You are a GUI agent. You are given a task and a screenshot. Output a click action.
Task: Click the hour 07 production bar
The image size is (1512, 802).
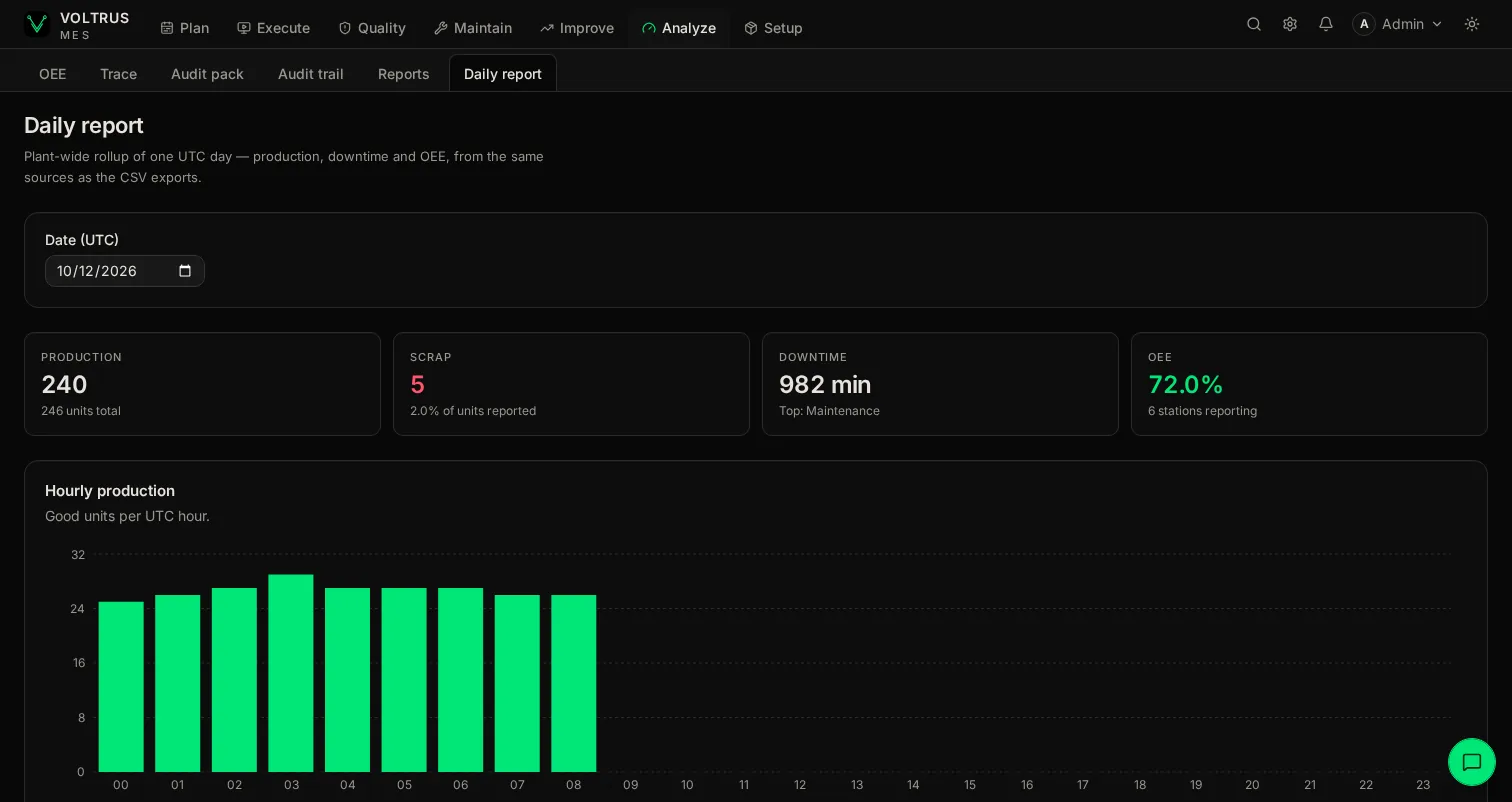pyautogui.click(x=517, y=684)
